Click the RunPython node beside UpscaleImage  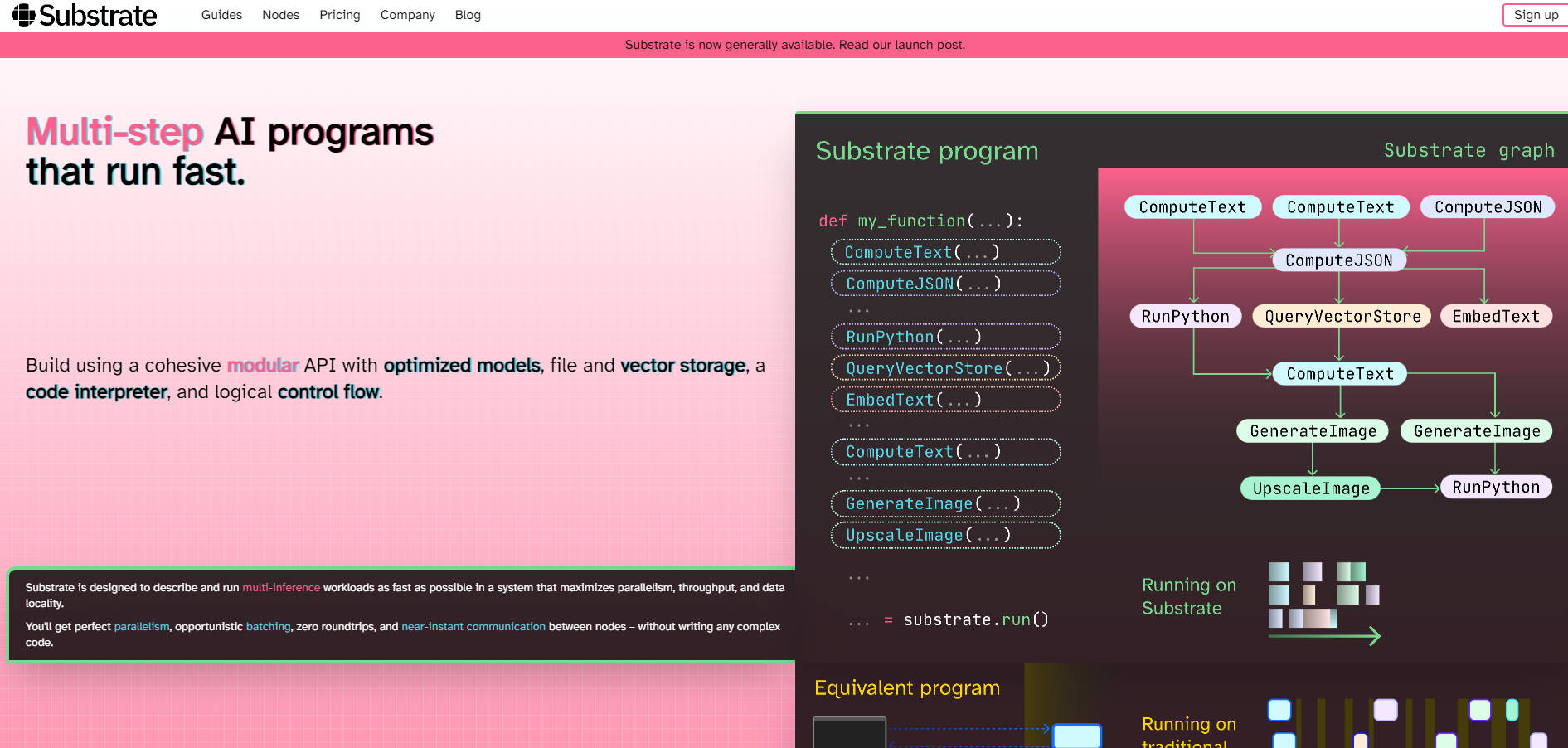[x=1495, y=487]
